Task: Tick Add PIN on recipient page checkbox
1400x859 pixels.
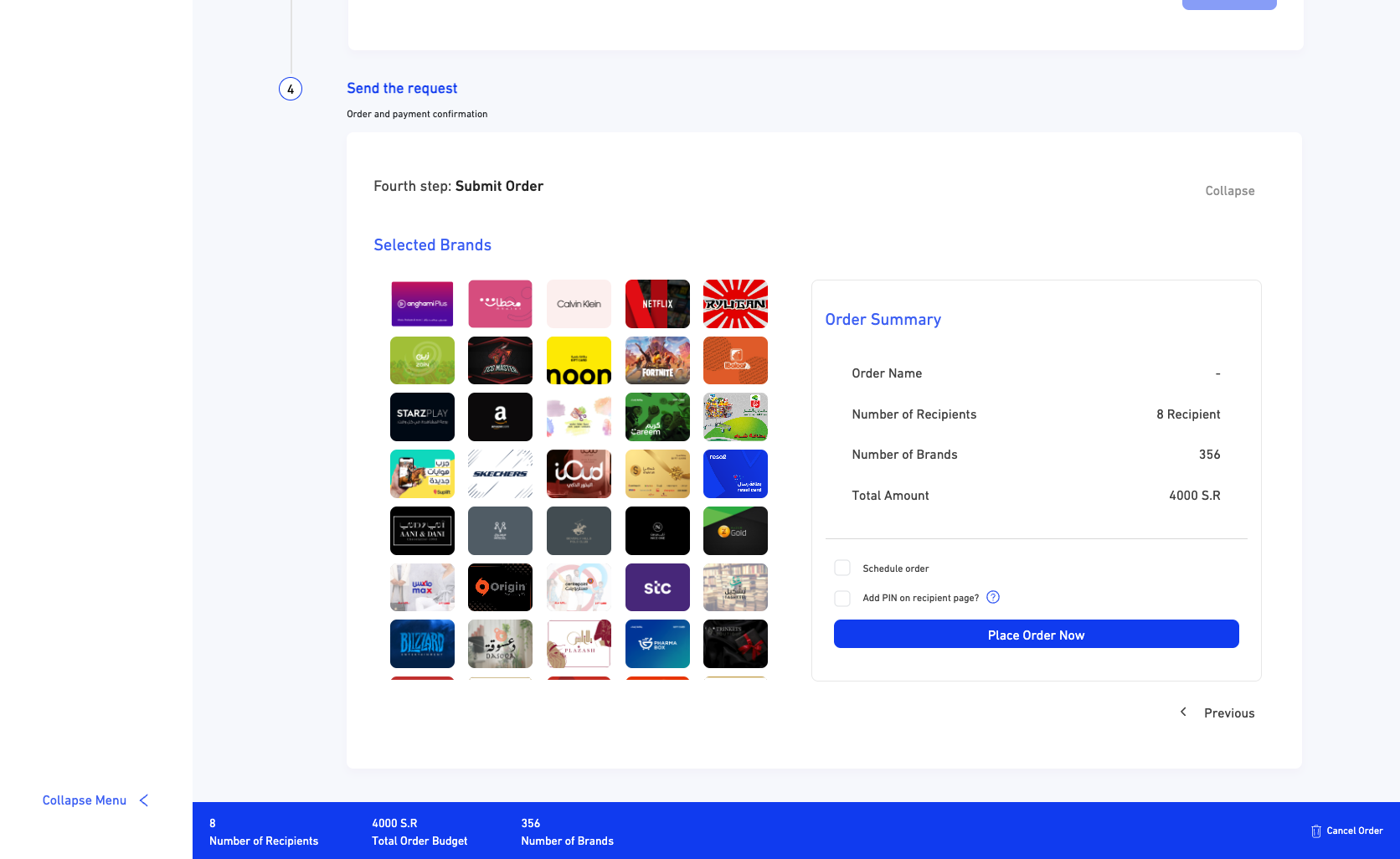Action: (842, 598)
